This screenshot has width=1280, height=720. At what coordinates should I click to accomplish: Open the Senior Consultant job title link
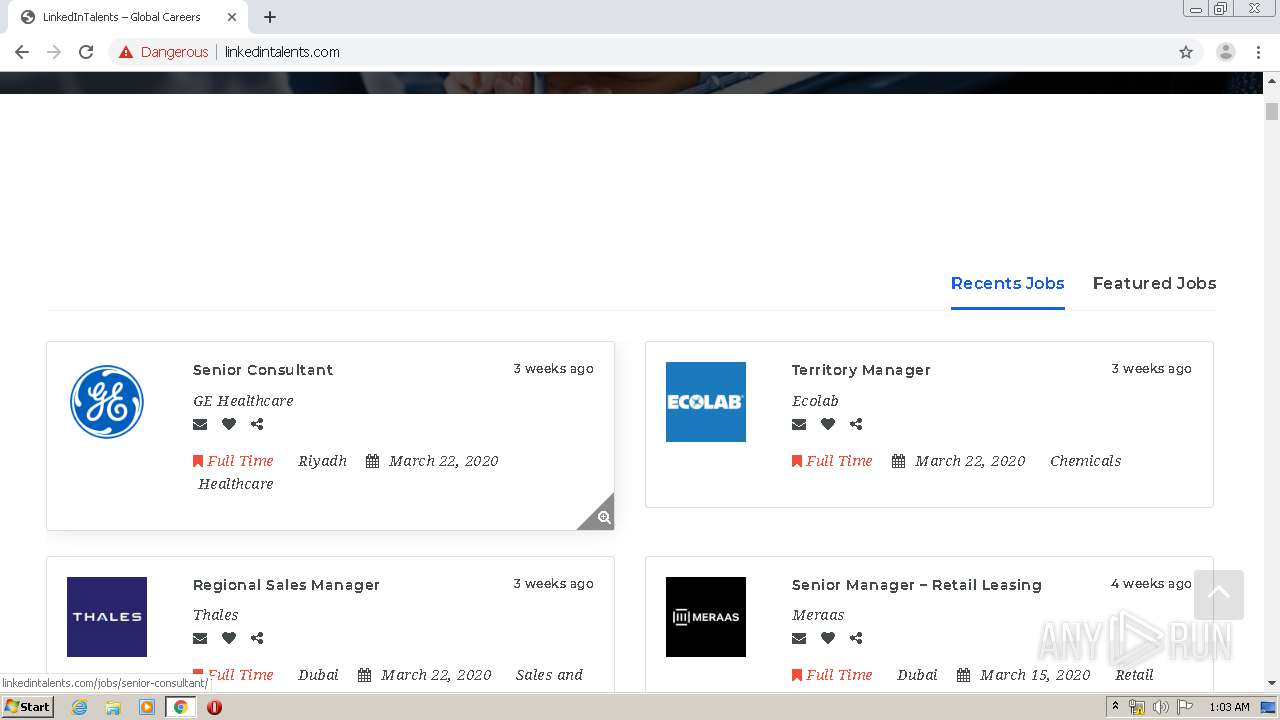point(263,370)
